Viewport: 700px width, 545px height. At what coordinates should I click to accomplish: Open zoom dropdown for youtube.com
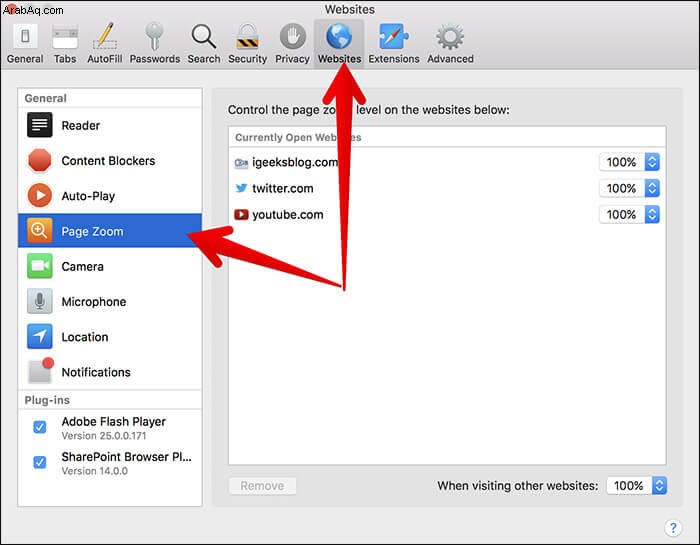tap(629, 215)
